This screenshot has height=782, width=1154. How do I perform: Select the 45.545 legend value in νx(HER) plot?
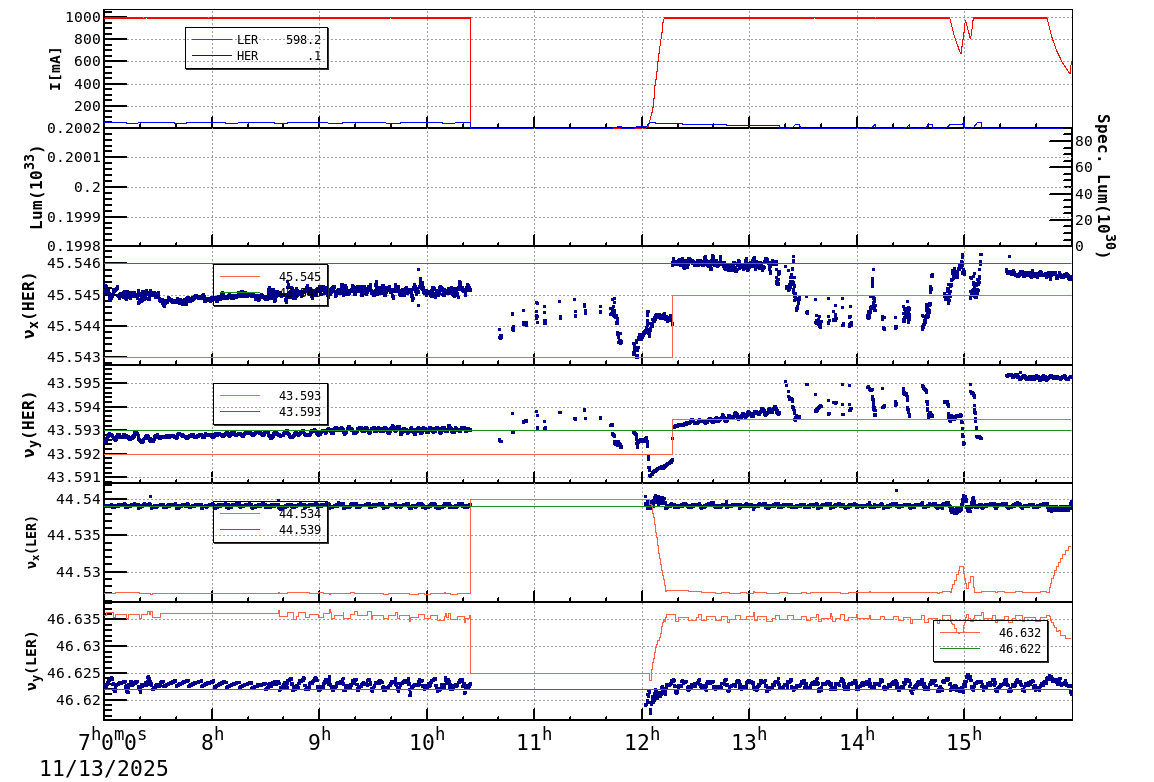(300, 276)
